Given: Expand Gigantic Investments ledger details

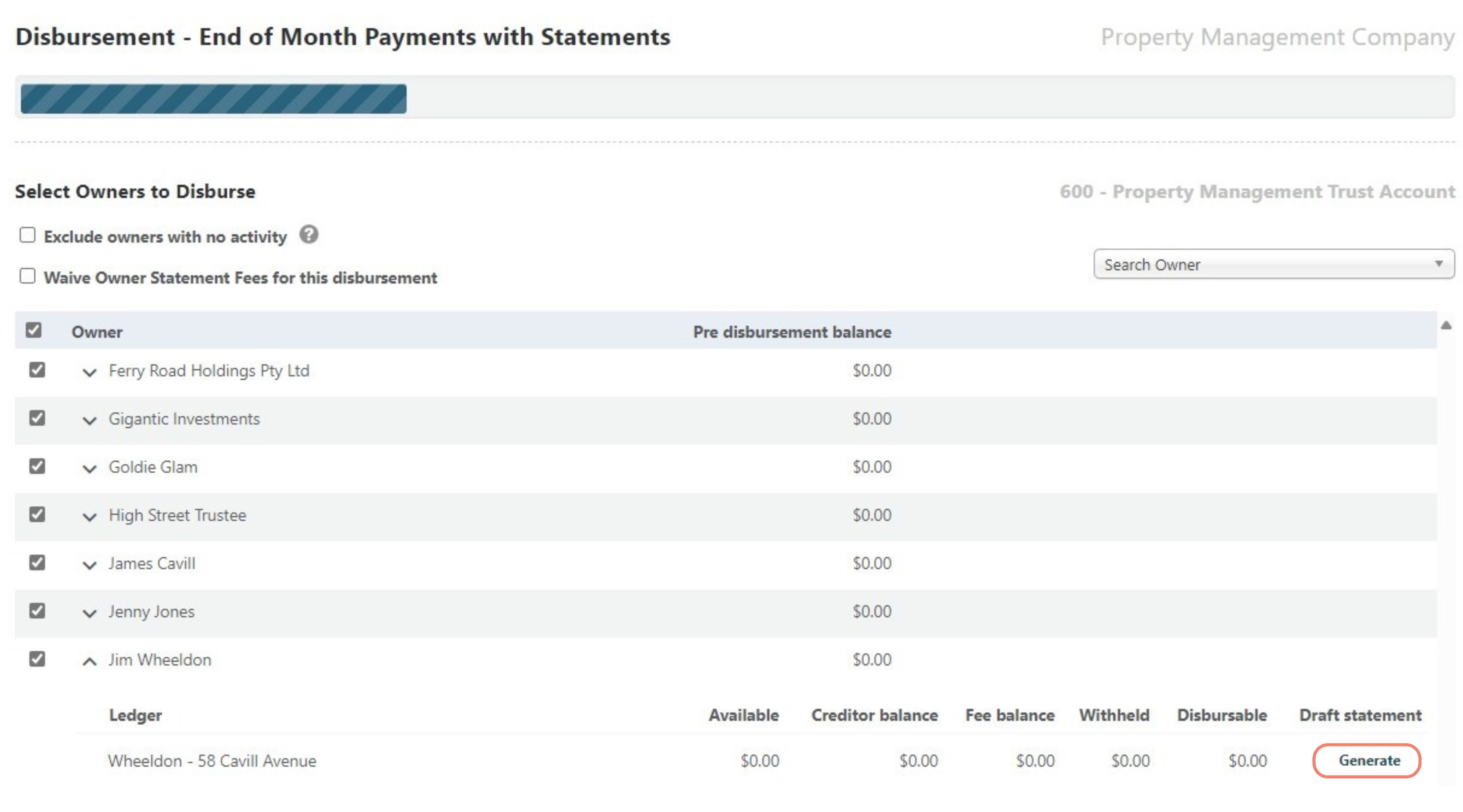Looking at the screenshot, I should coord(89,420).
